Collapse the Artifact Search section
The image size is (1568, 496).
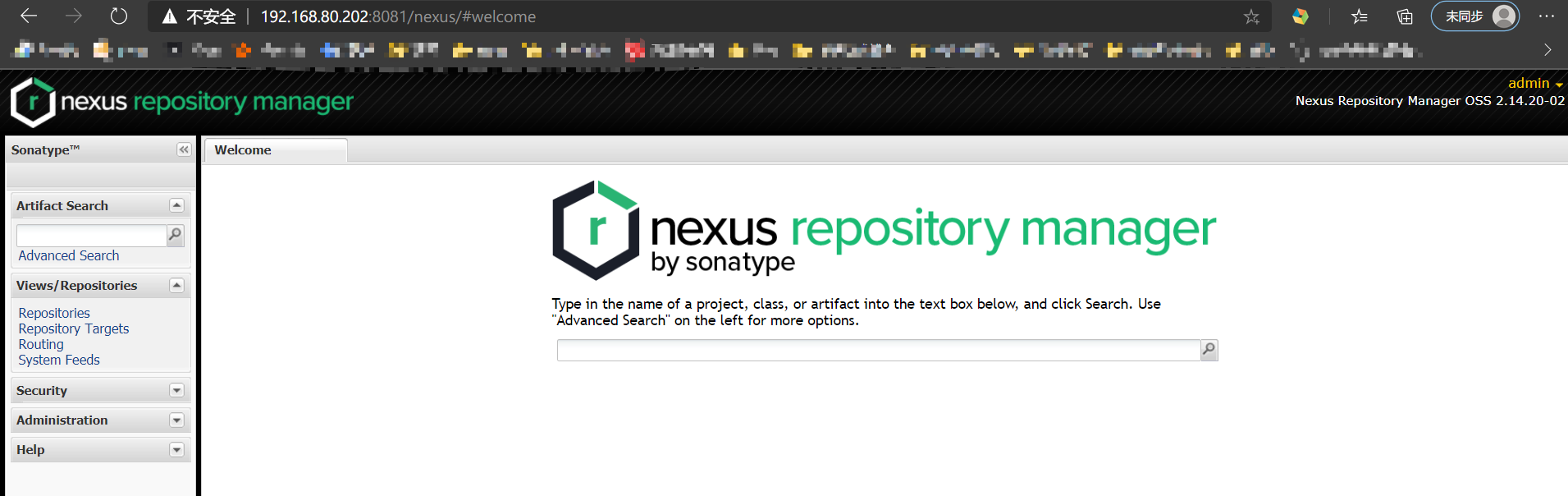click(176, 205)
